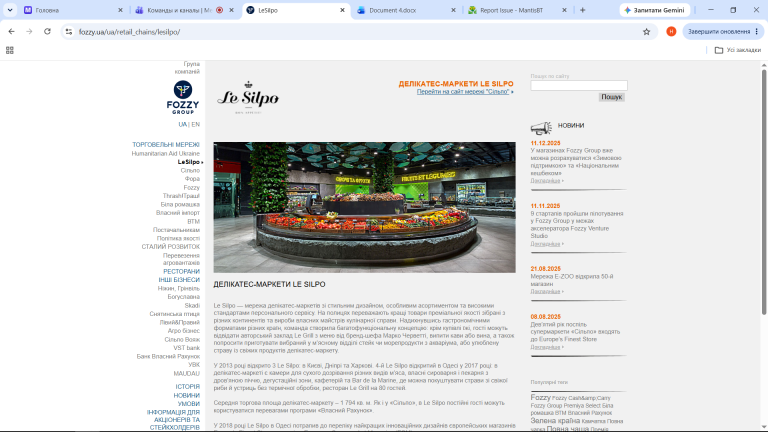
Task: Click the Зелена країна popular tag
Action: click(555, 421)
